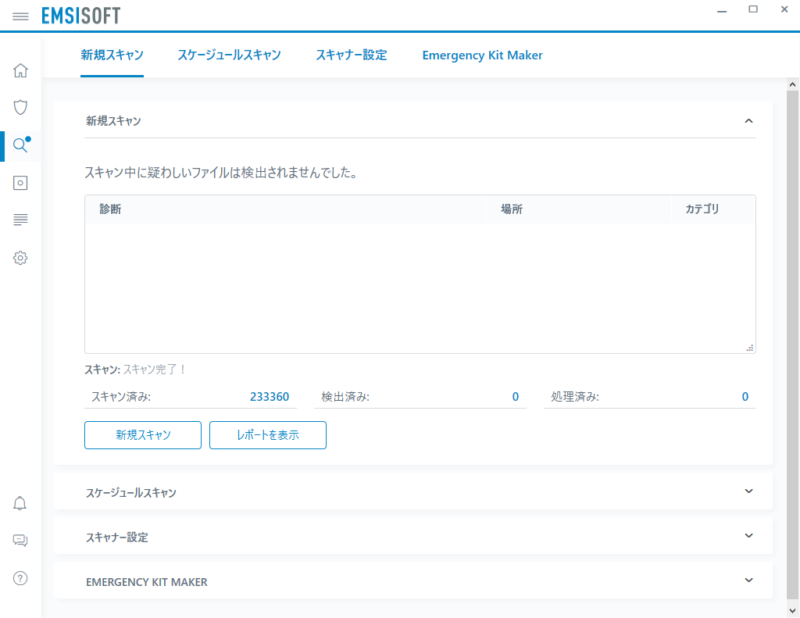Expand the EMERGENCY KIT MAKER panel
This screenshot has height=618, width=800.
(x=748, y=580)
